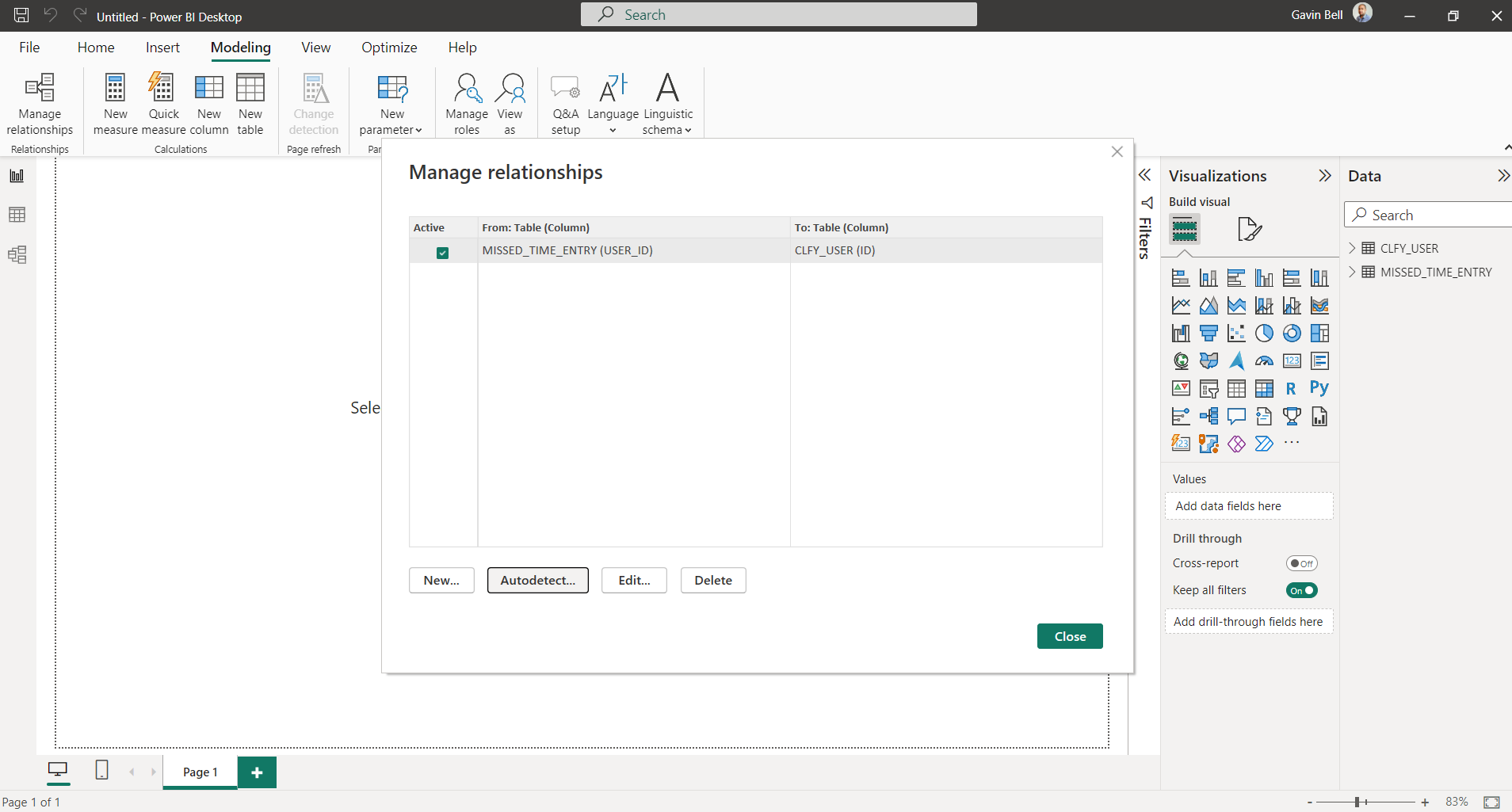Switch to the View ribbon tab
The height and width of the screenshot is (812, 1512).
pos(315,48)
